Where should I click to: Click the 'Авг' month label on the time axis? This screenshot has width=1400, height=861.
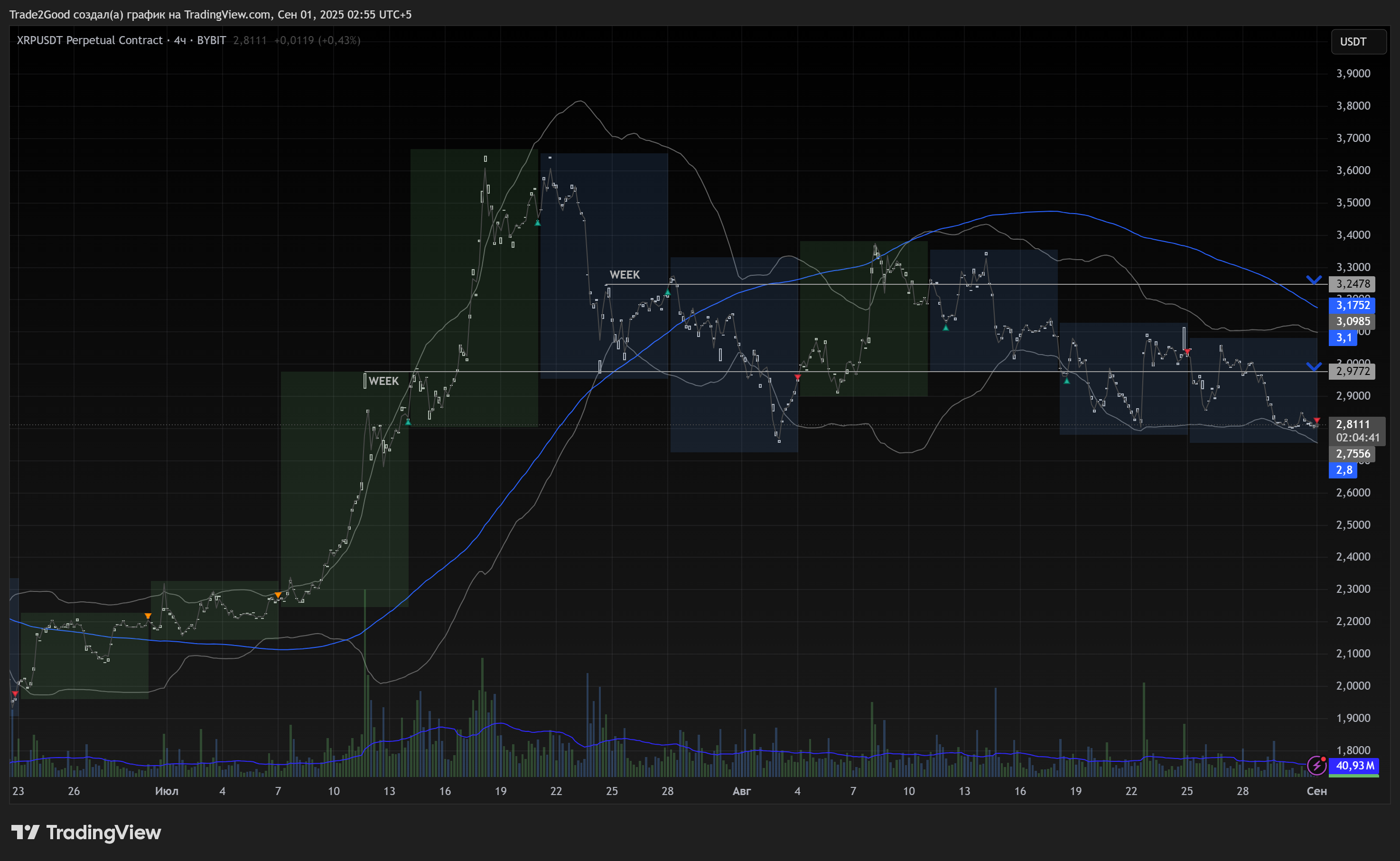[x=741, y=791]
